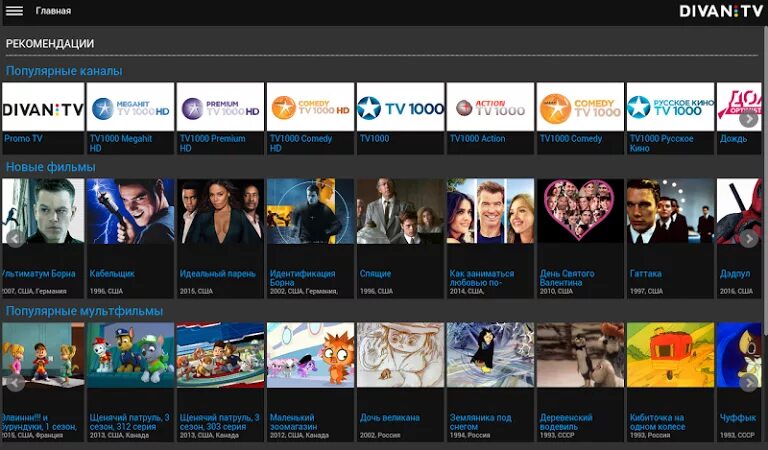
Task: Select the Гаттака film poster
Action: tap(671, 211)
